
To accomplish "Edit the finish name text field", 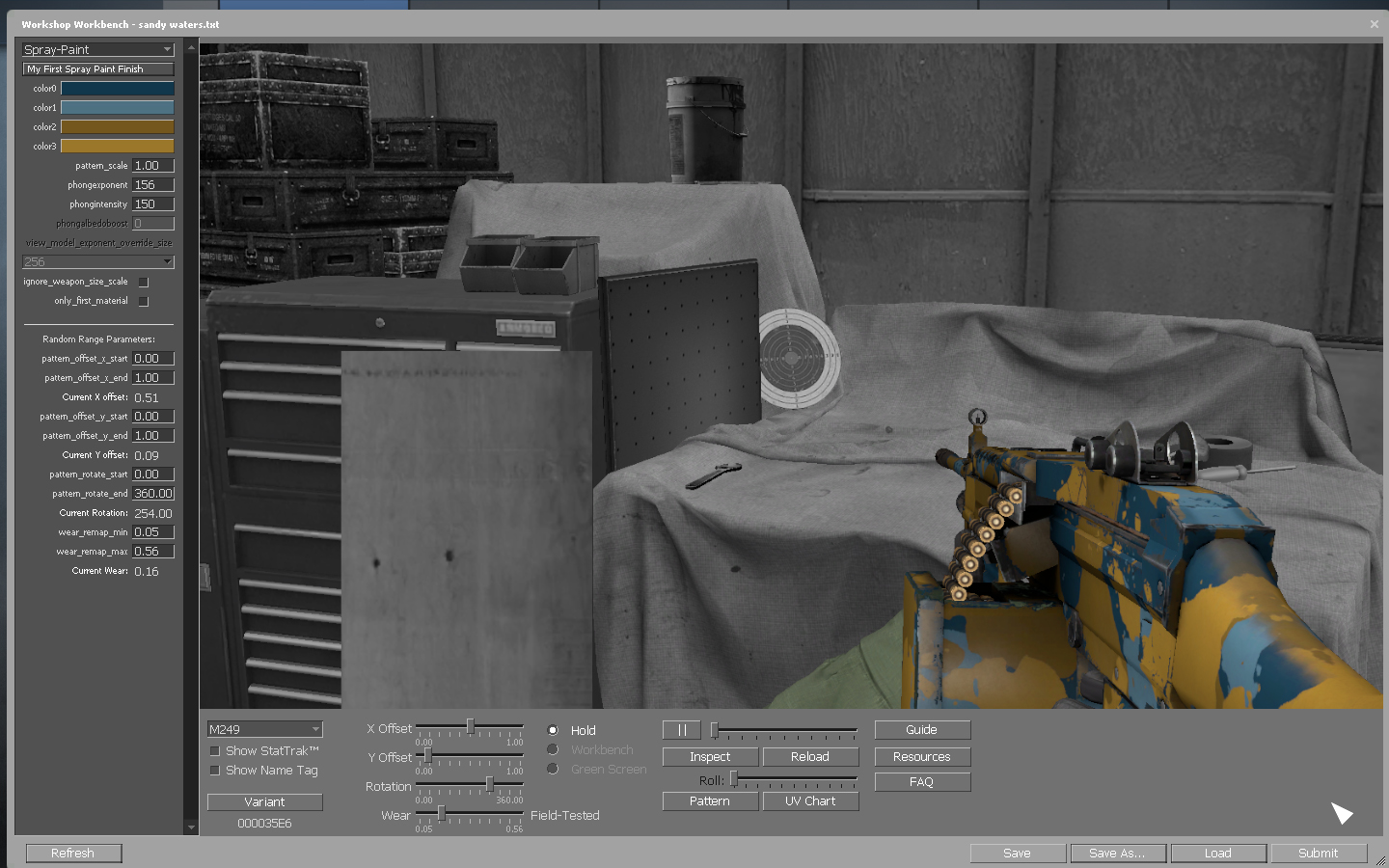I will point(98,69).
